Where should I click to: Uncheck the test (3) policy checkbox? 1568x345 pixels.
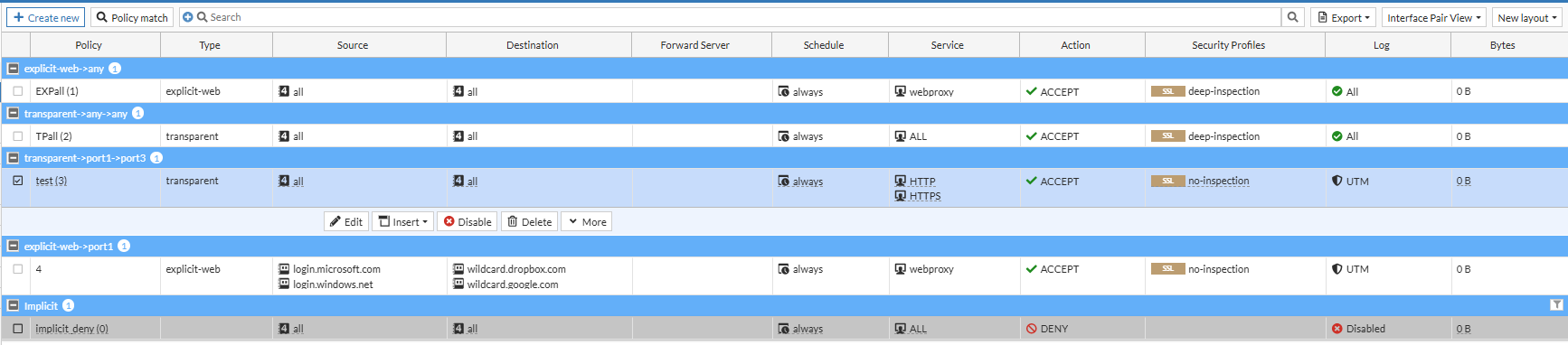18,181
